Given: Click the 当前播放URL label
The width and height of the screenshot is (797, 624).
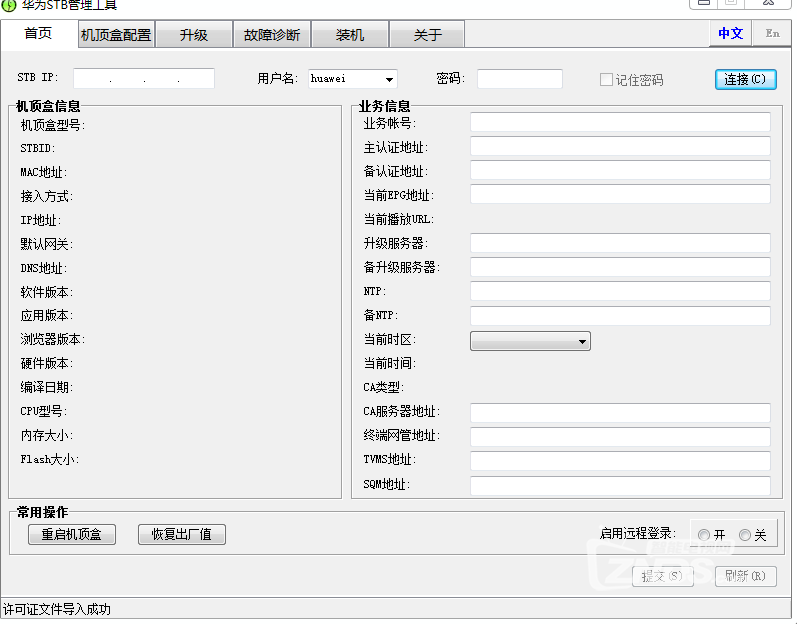Looking at the screenshot, I should (398, 220).
